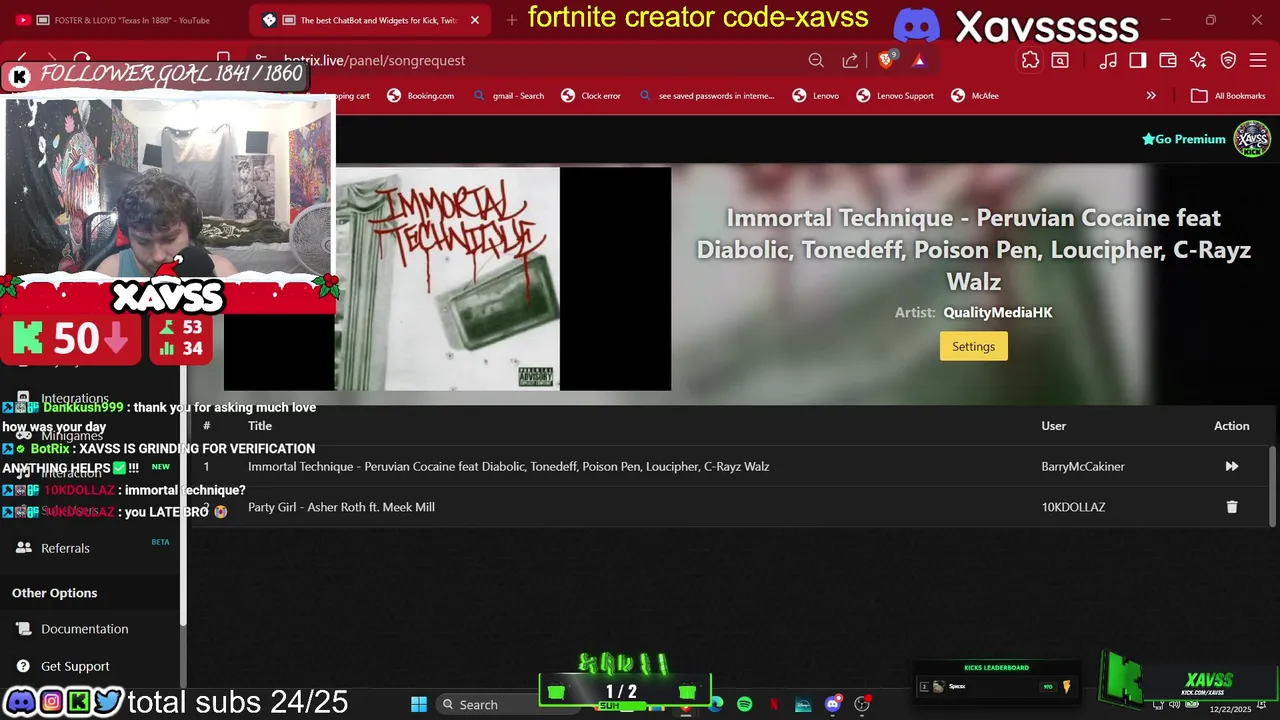1280x720 pixels.
Task: Click the share page icon in the address bar
Action: (x=850, y=60)
